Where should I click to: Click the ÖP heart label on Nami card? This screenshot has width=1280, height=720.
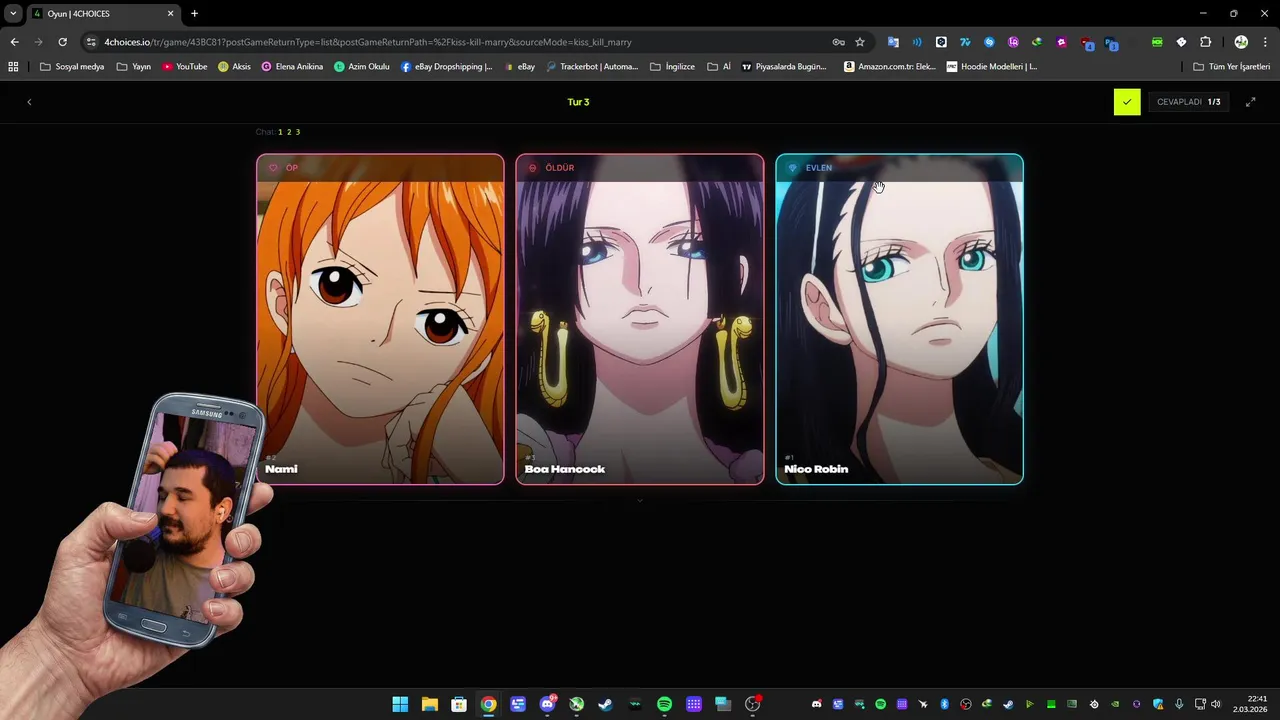(283, 168)
